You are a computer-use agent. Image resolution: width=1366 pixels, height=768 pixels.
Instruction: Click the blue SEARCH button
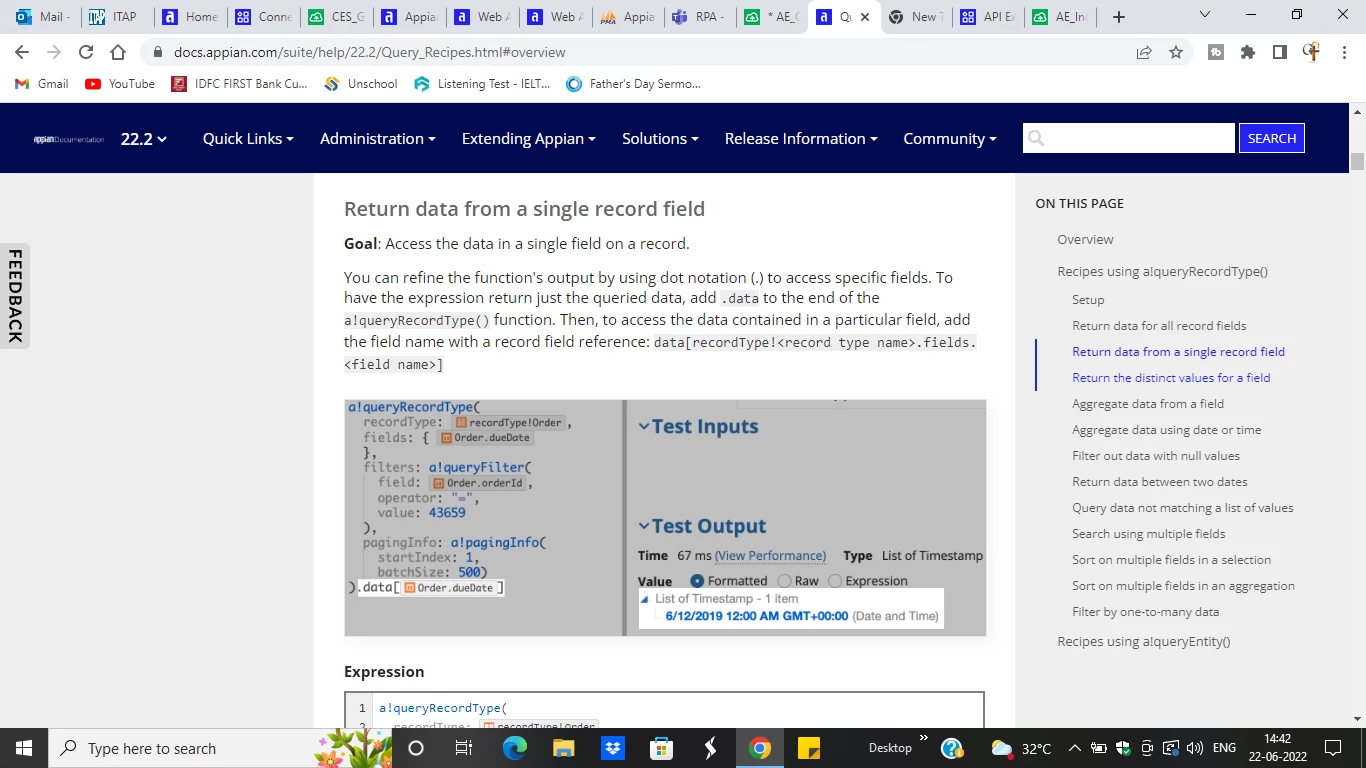(x=1272, y=138)
